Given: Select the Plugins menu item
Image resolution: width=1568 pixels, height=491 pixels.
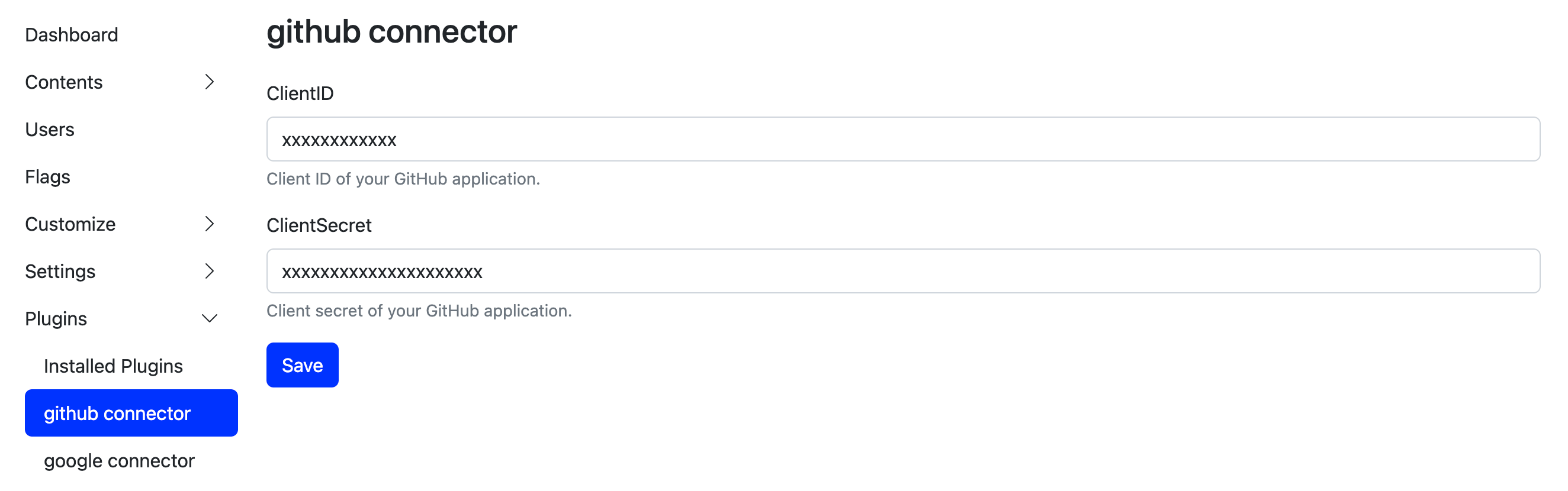Looking at the screenshot, I should [x=56, y=318].
